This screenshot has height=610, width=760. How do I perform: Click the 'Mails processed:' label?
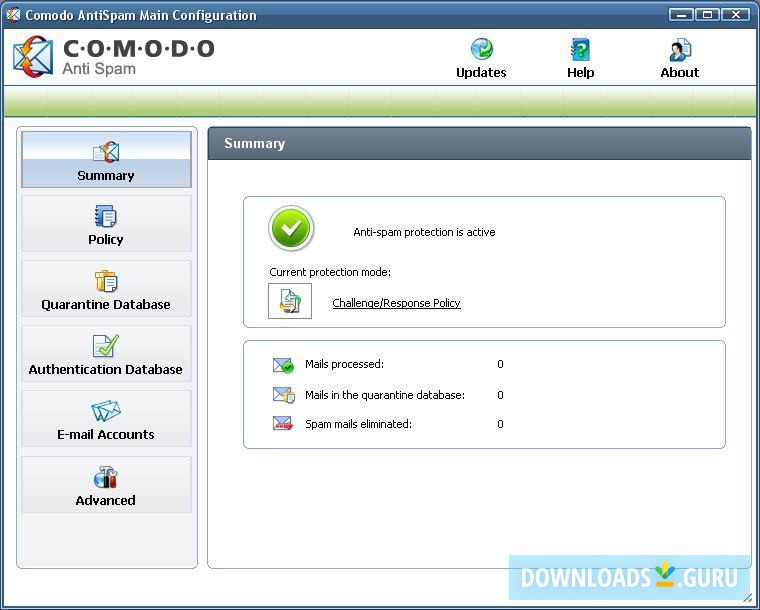coord(344,364)
